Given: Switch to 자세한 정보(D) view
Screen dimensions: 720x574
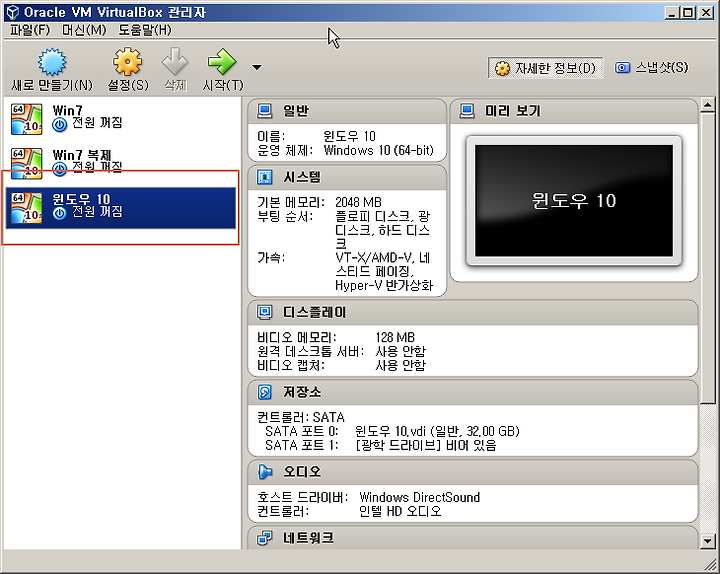Looking at the screenshot, I should point(545,68).
